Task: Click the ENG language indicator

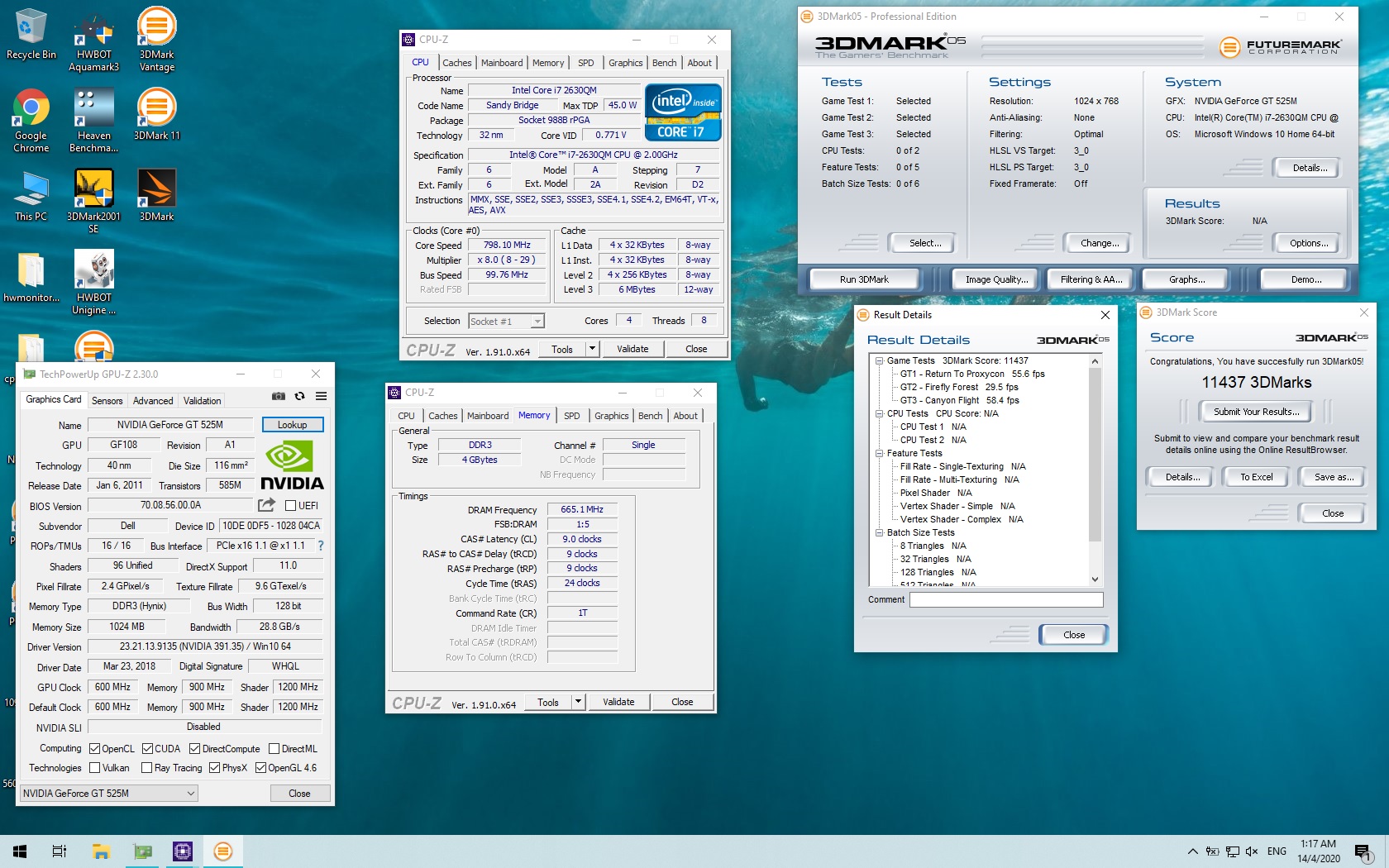Action: 1277,851
